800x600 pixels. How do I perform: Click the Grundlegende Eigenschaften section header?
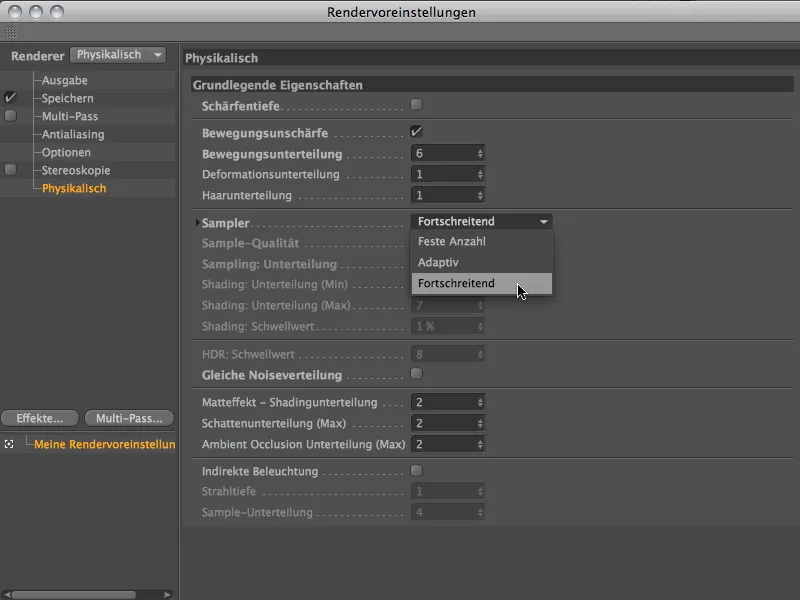tap(492, 85)
